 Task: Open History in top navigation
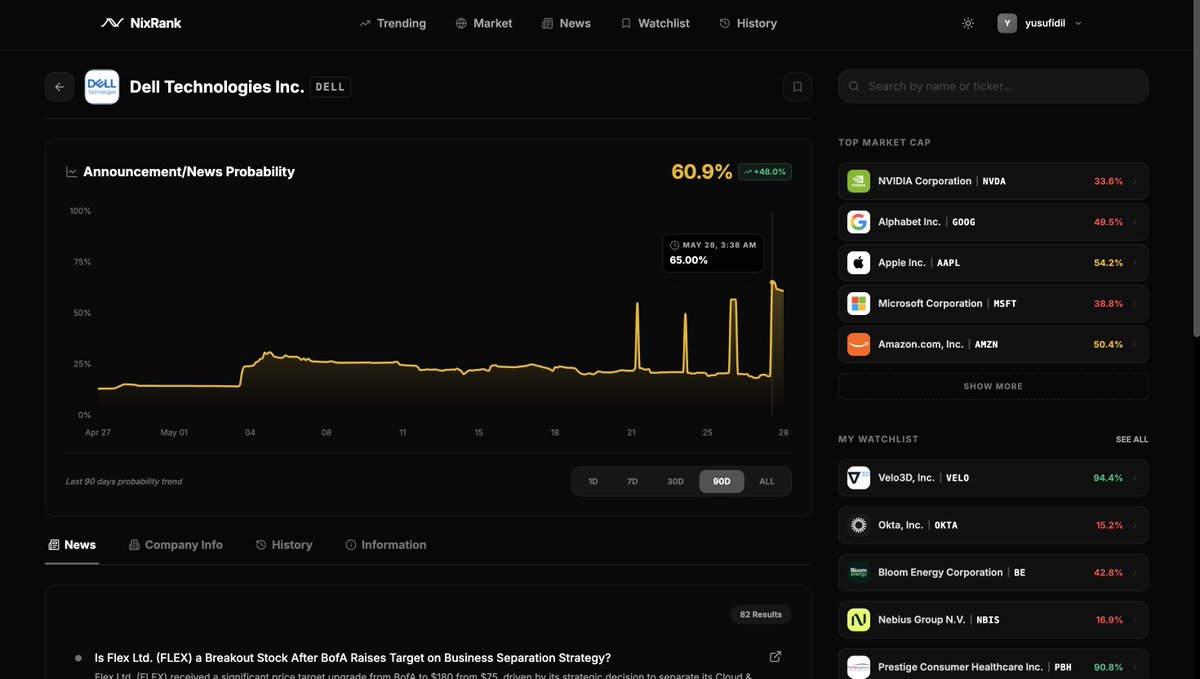[x=748, y=23]
